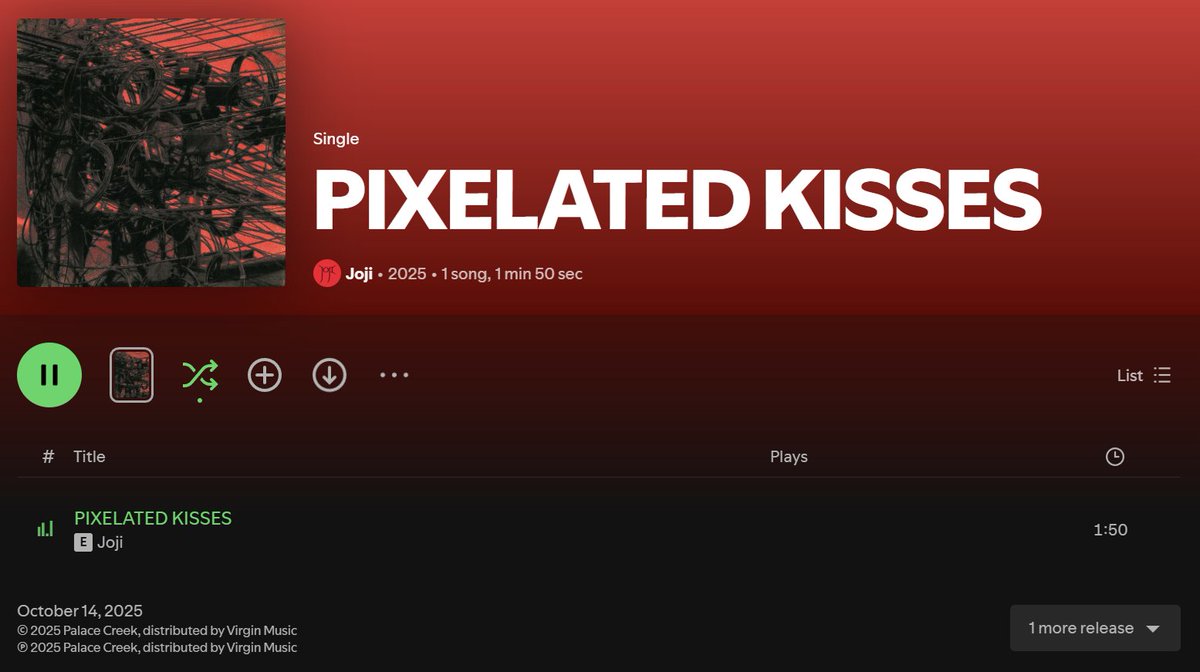Expand the 1 more release dropdown

(x=1095, y=628)
